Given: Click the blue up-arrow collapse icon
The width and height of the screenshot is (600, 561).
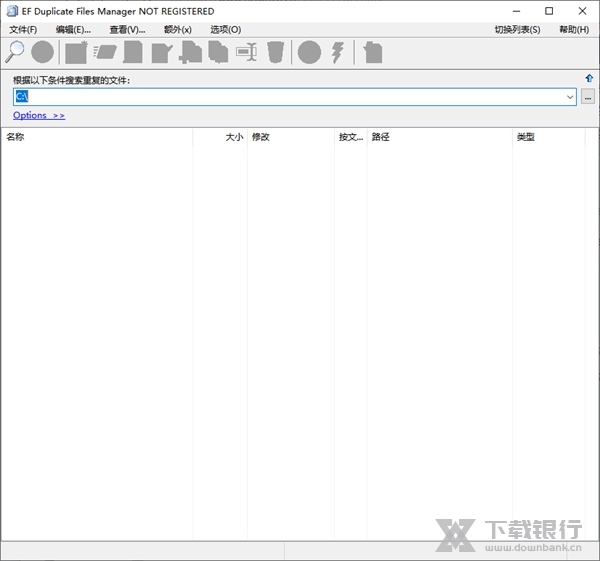Looking at the screenshot, I should (x=589, y=78).
